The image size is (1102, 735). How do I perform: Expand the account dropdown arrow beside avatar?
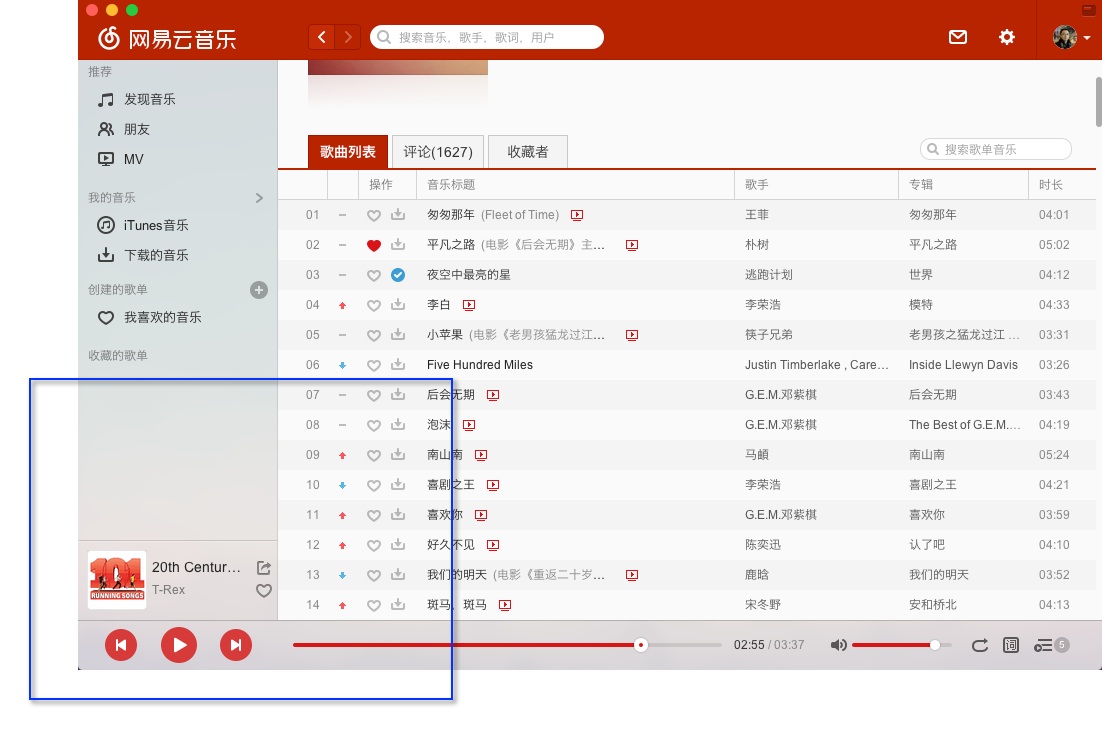[1087, 38]
